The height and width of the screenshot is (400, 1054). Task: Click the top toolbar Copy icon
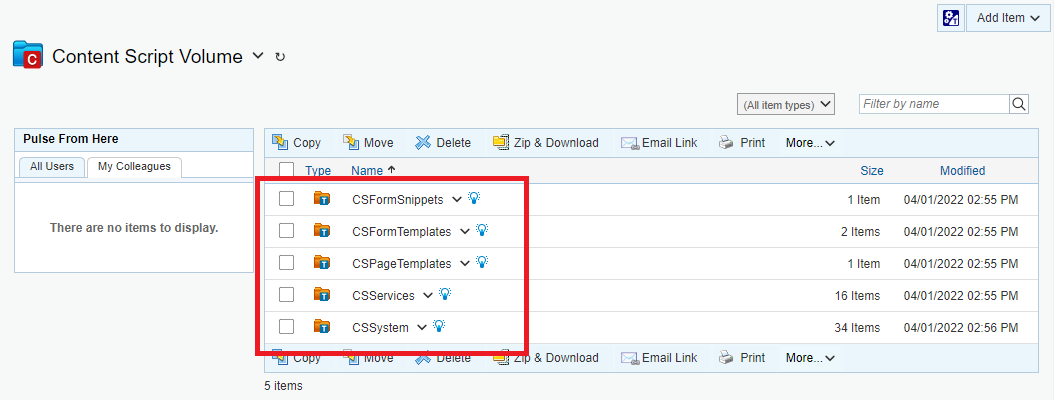tap(280, 142)
